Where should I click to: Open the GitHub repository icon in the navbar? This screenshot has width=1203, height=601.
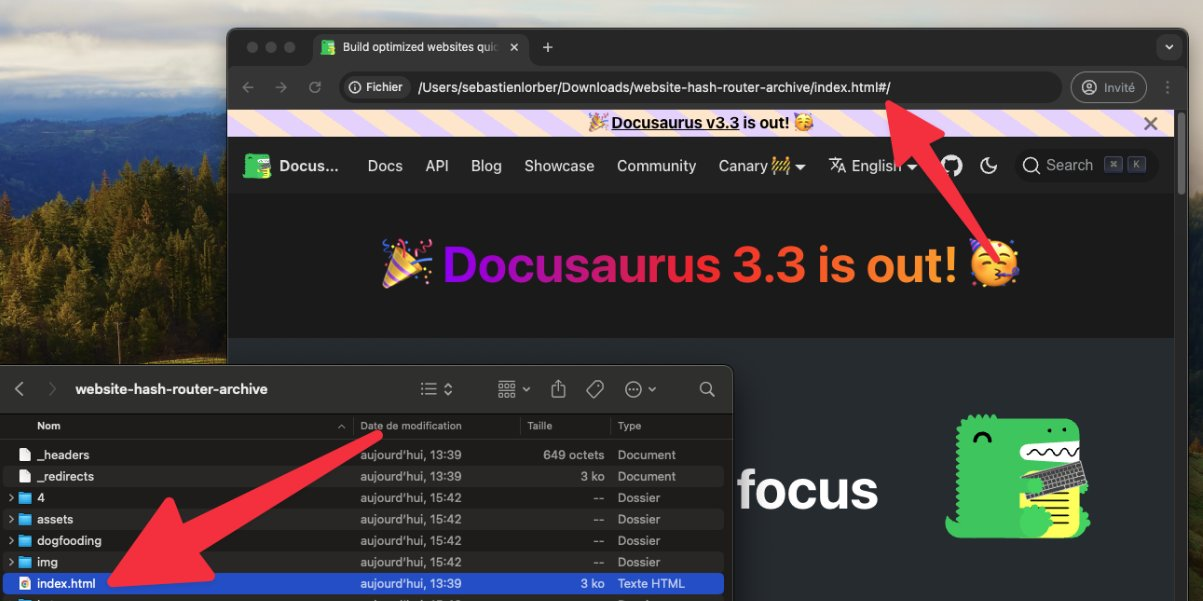coord(950,165)
